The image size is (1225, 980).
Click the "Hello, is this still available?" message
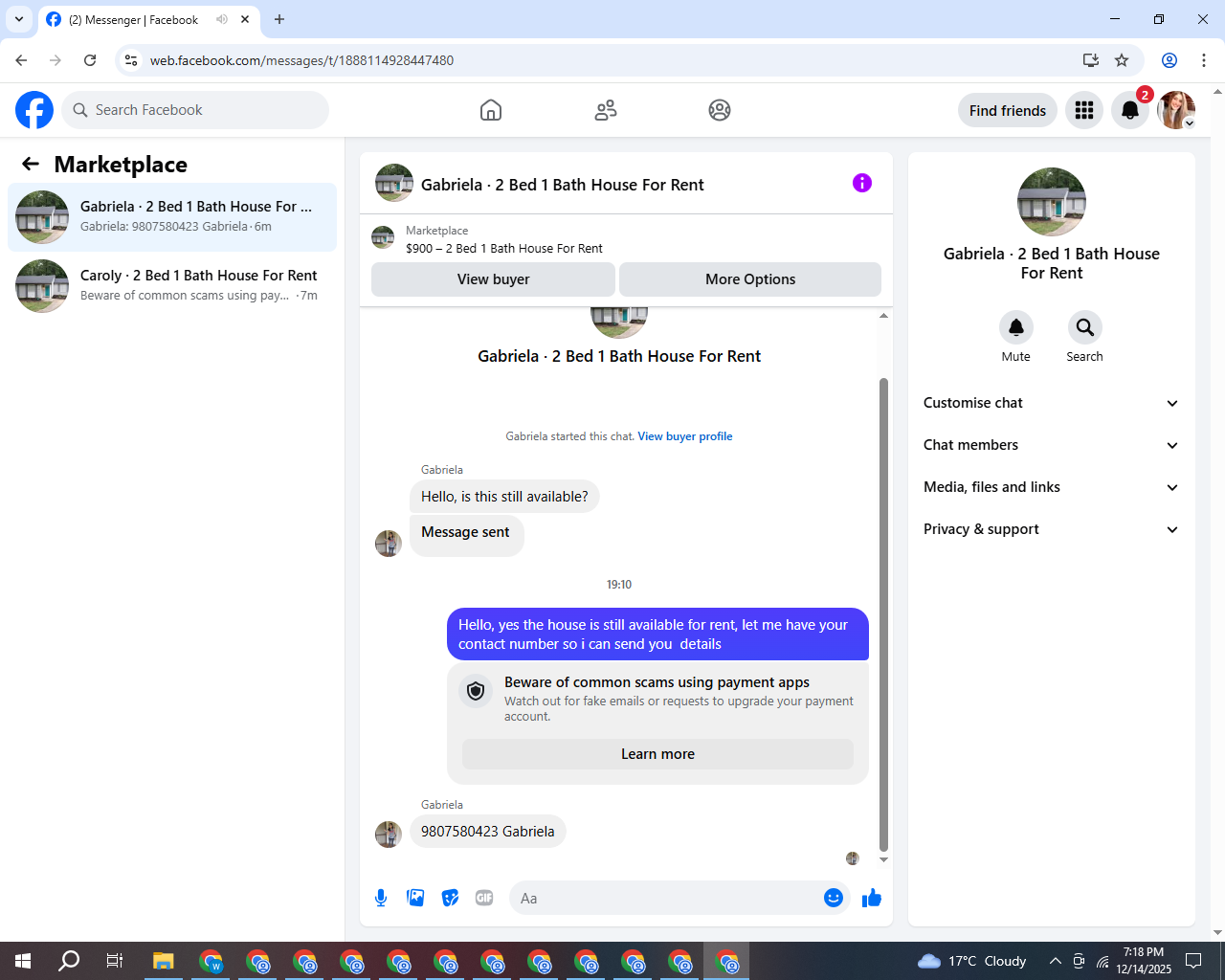(504, 497)
